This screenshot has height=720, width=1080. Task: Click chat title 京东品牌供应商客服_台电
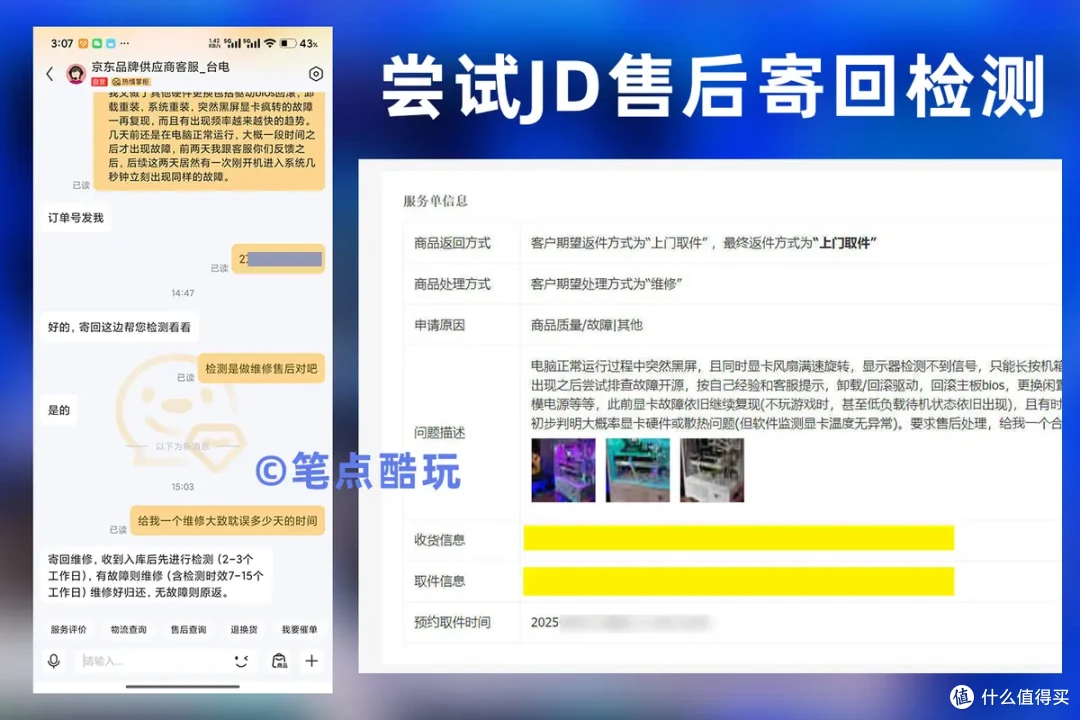click(x=160, y=67)
